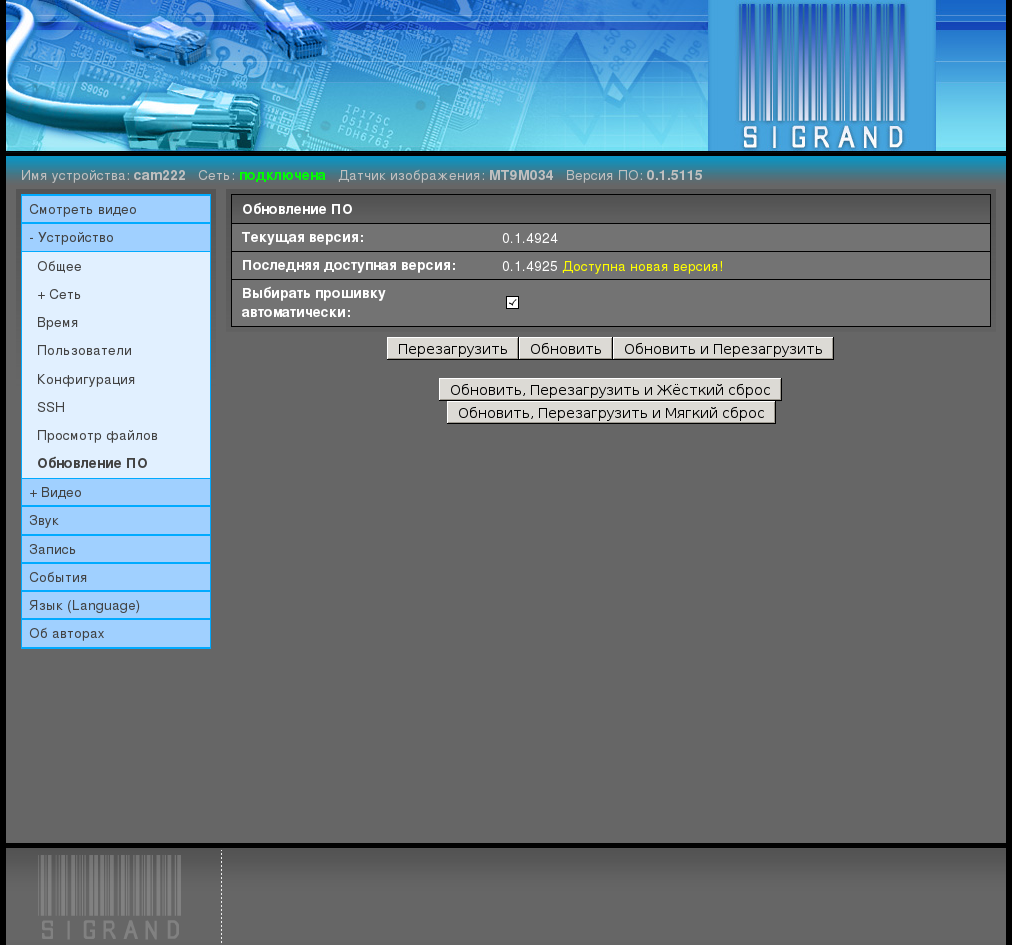Uncheck automatic firmware selection checkbox
Image resolution: width=1012 pixels, height=945 pixels.
512,302
